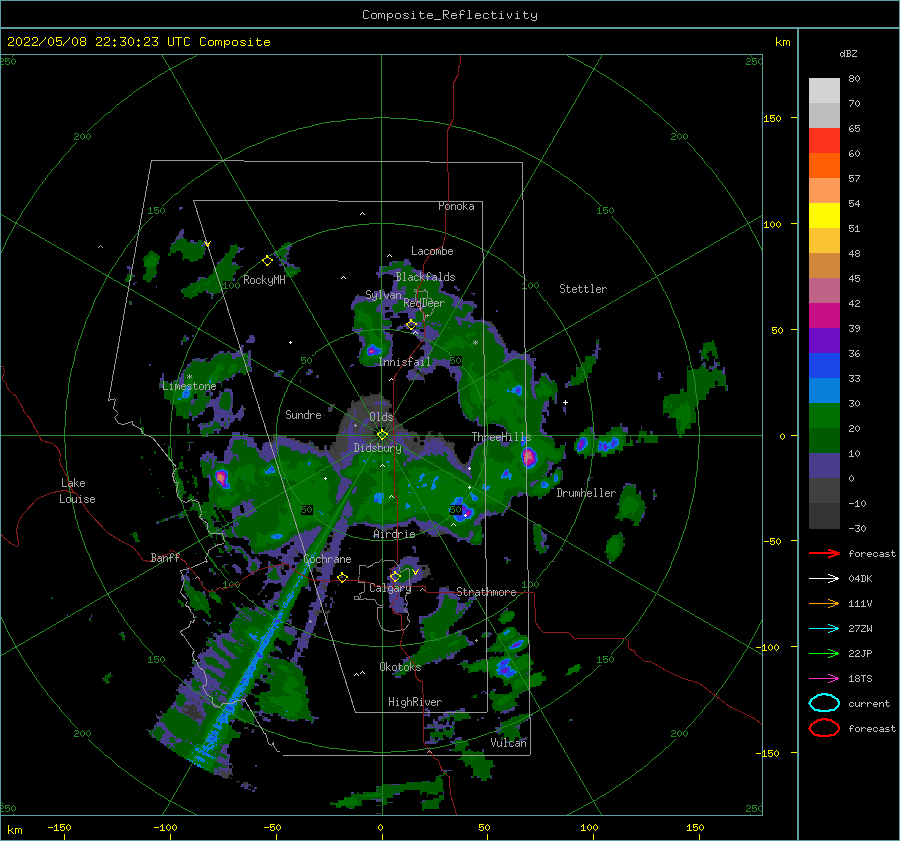Click the yellow diamond marker east of Cochrane
The width and height of the screenshot is (900, 841).
343,578
